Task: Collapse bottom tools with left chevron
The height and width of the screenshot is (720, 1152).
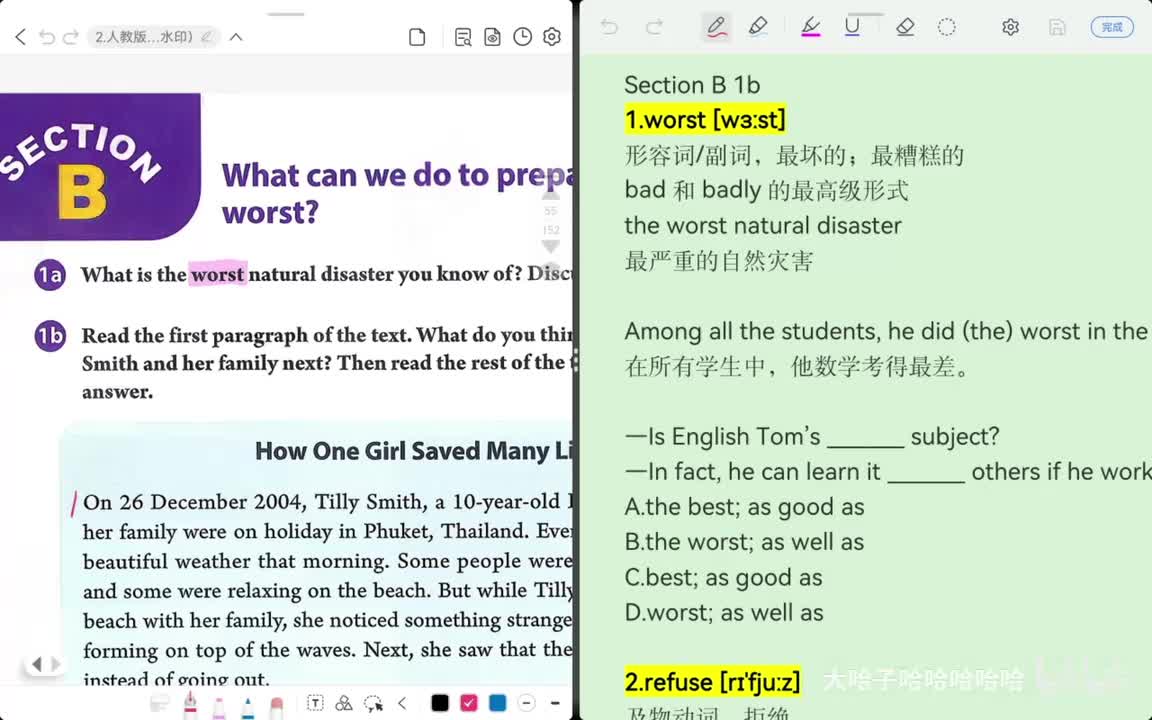Action: point(403,703)
